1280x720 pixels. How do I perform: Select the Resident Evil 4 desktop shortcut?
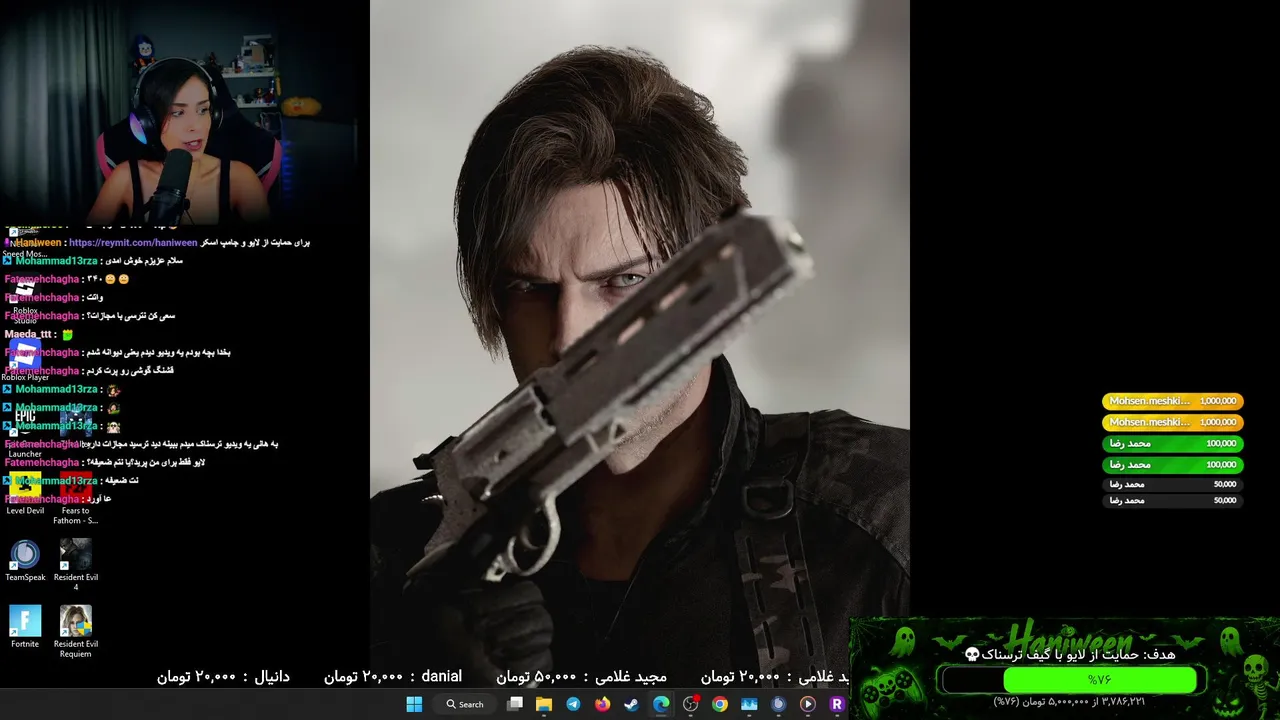[x=75, y=565]
